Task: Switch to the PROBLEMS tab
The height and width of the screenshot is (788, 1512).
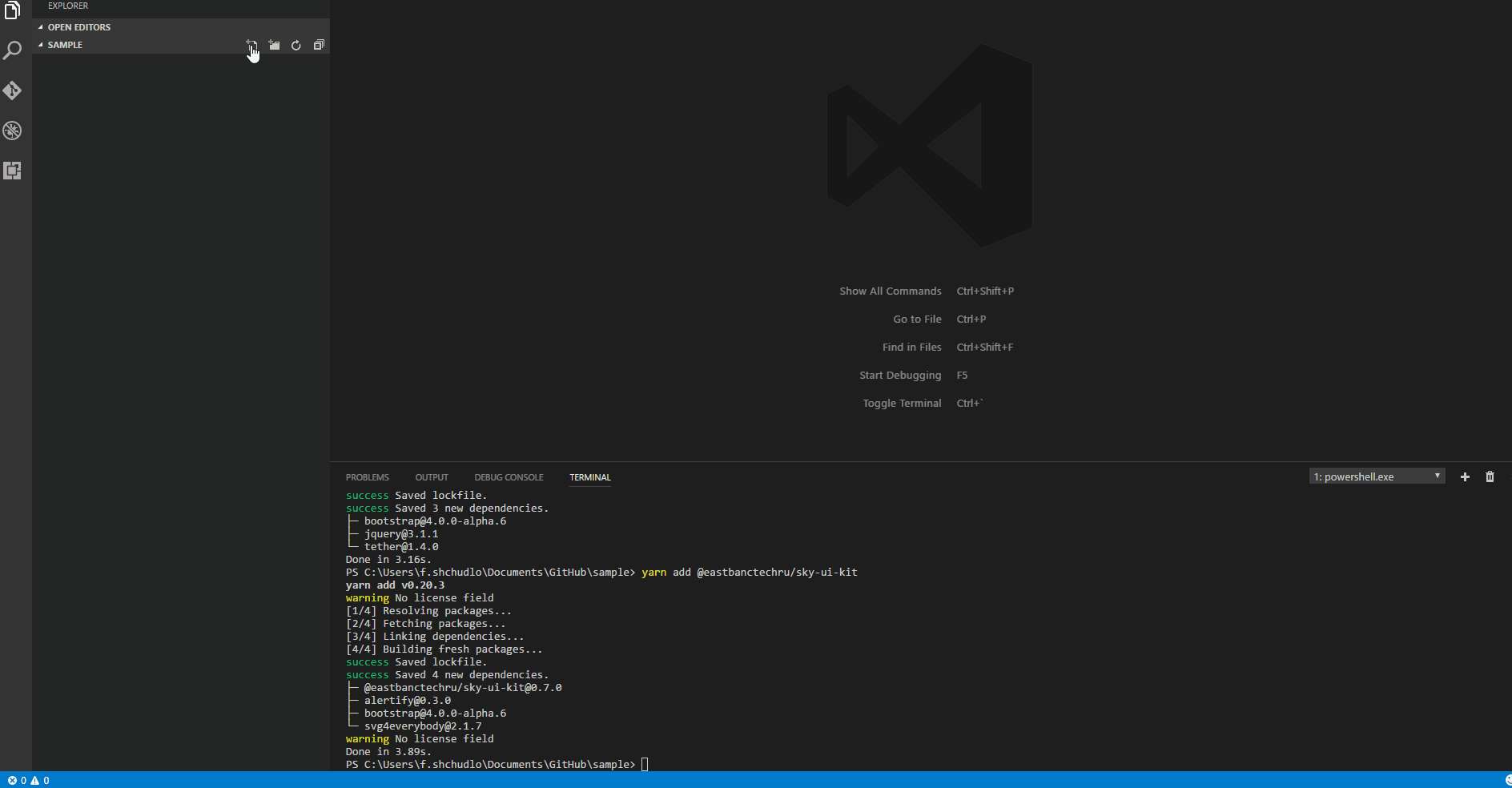Action: tap(368, 477)
